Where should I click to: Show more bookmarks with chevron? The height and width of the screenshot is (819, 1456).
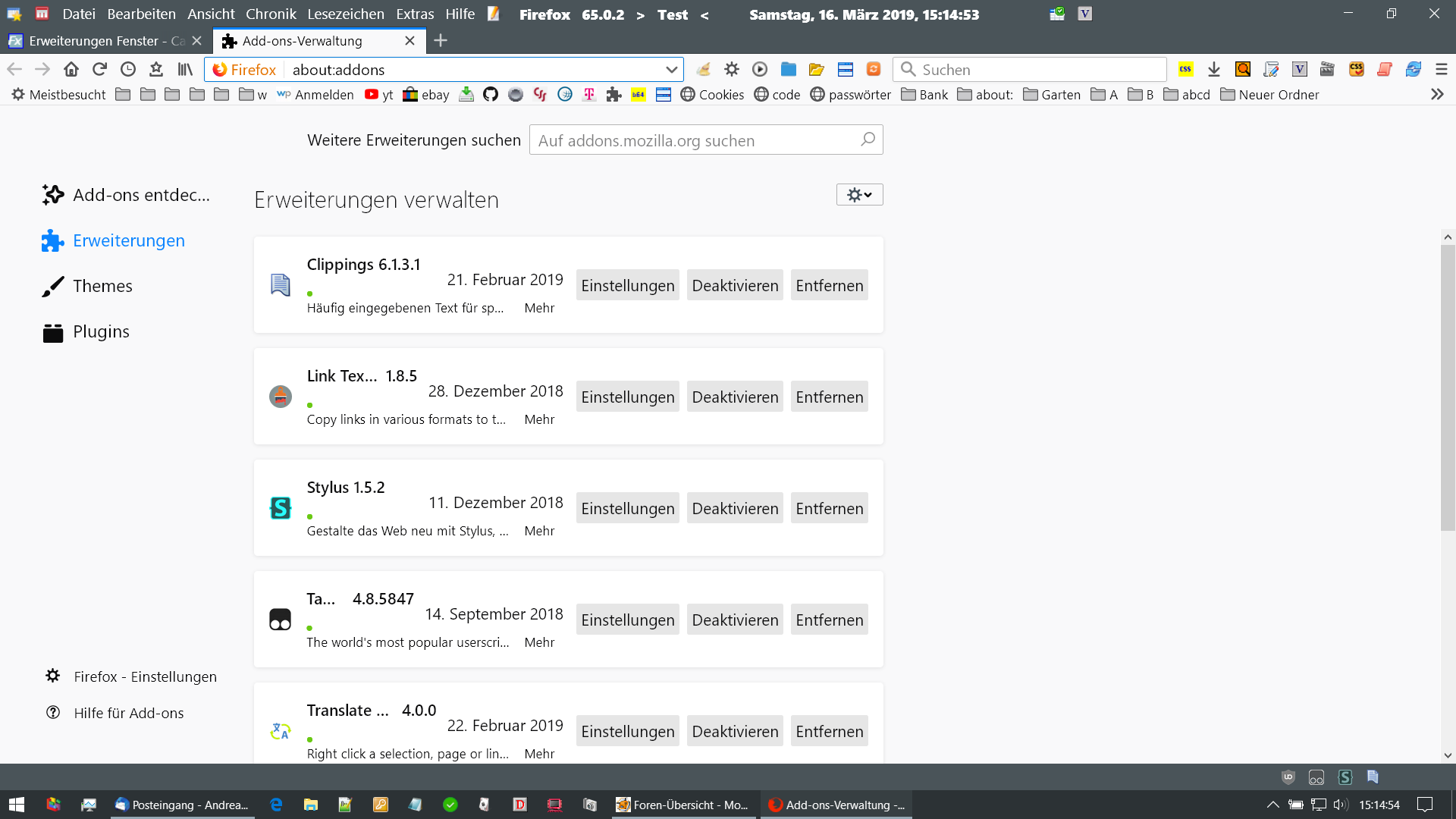(1437, 94)
